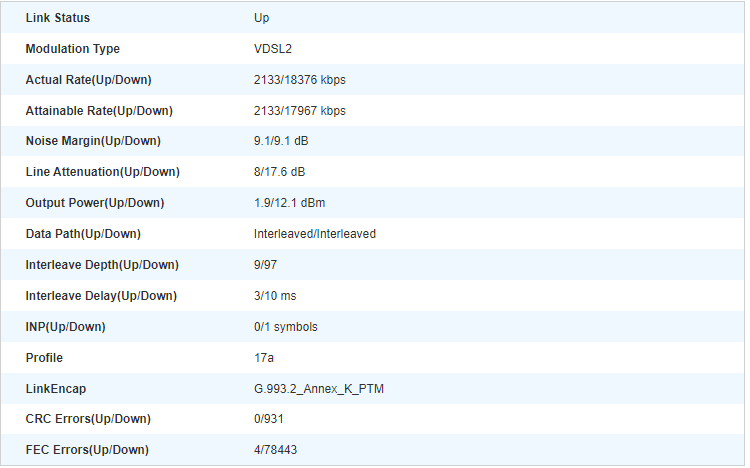Select the Attainable Rate(Up/Down) label

tap(99, 111)
